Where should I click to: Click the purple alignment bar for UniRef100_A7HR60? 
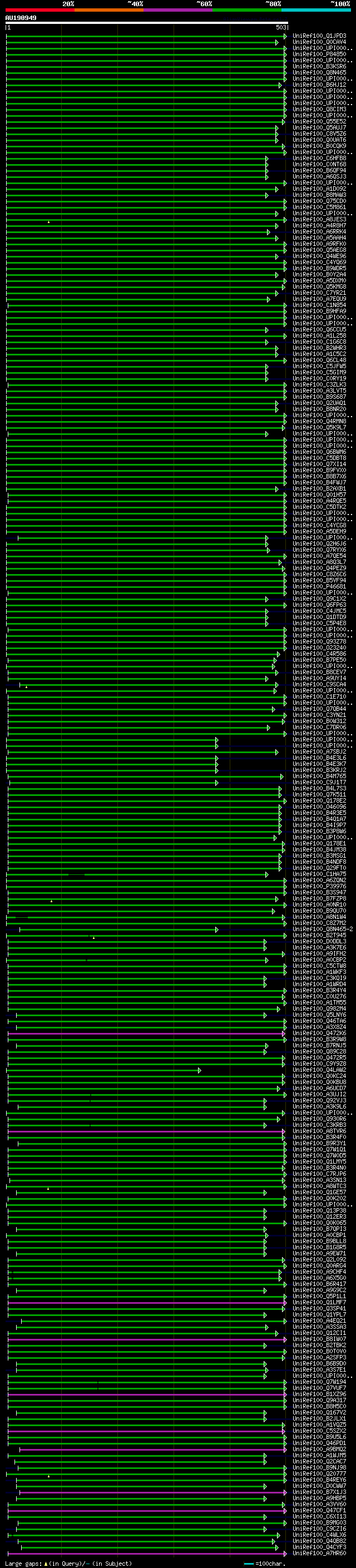tap(147, 1554)
